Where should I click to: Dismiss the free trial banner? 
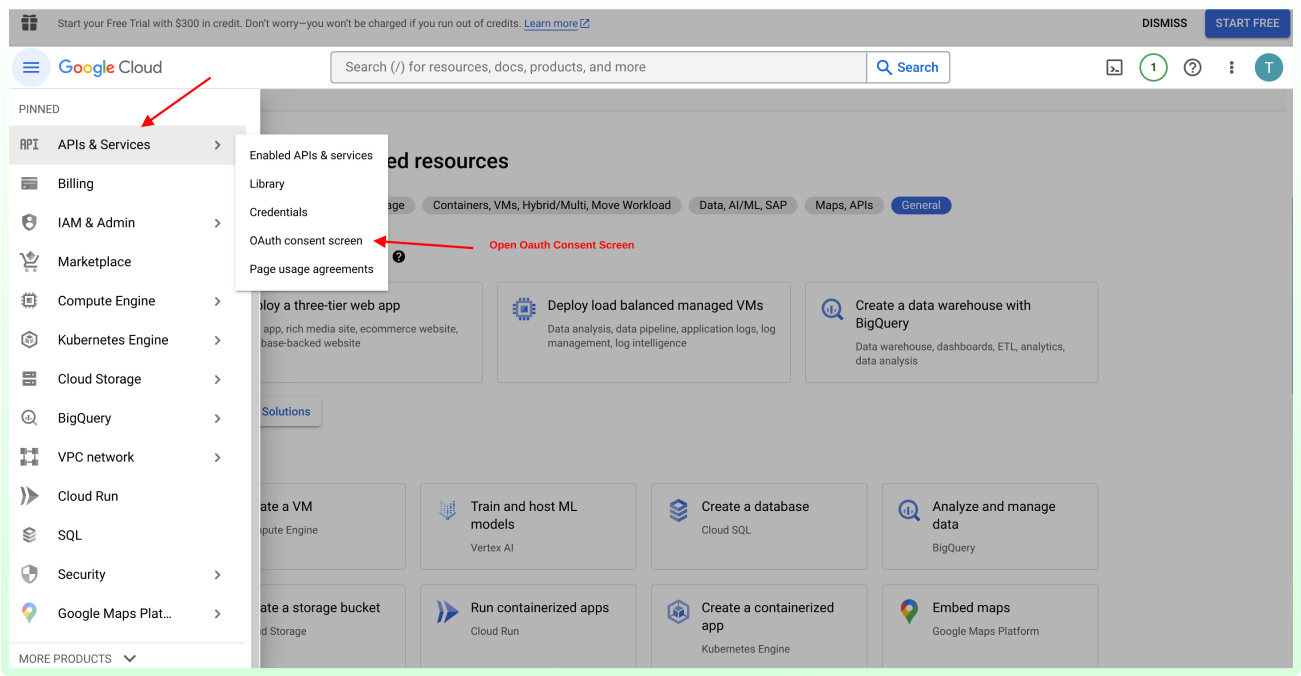pyautogui.click(x=1164, y=23)
